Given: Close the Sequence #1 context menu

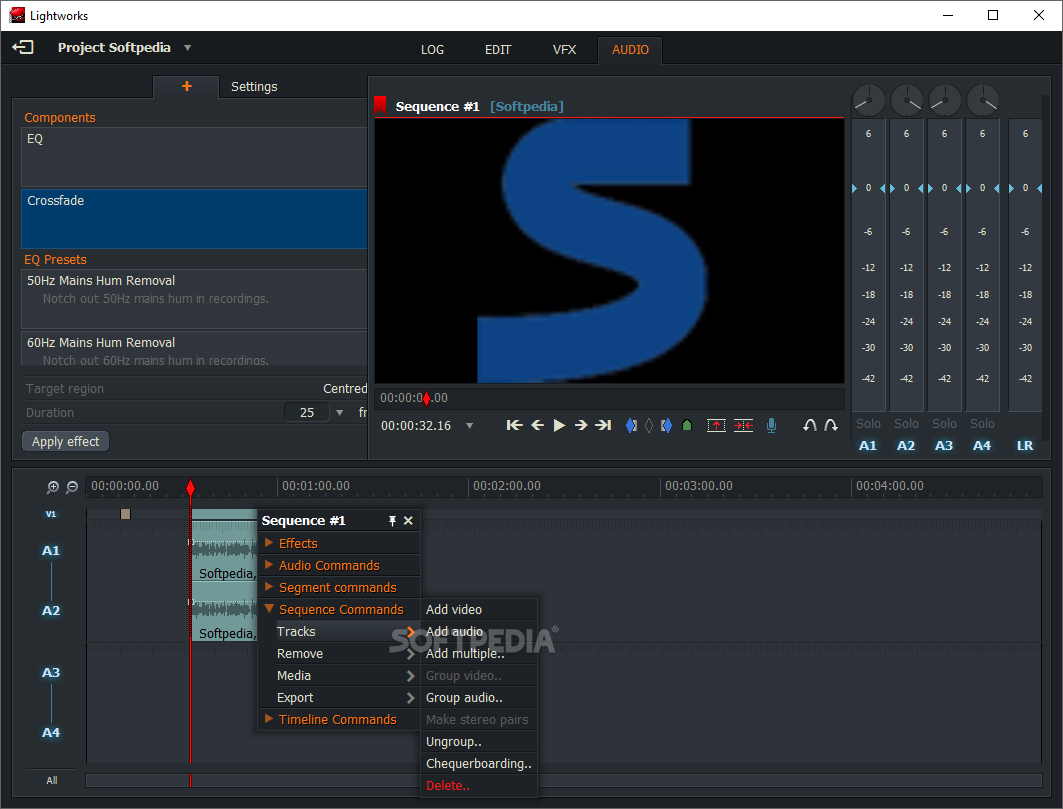Looking at the screenshot, I should [x=408, y=521].
